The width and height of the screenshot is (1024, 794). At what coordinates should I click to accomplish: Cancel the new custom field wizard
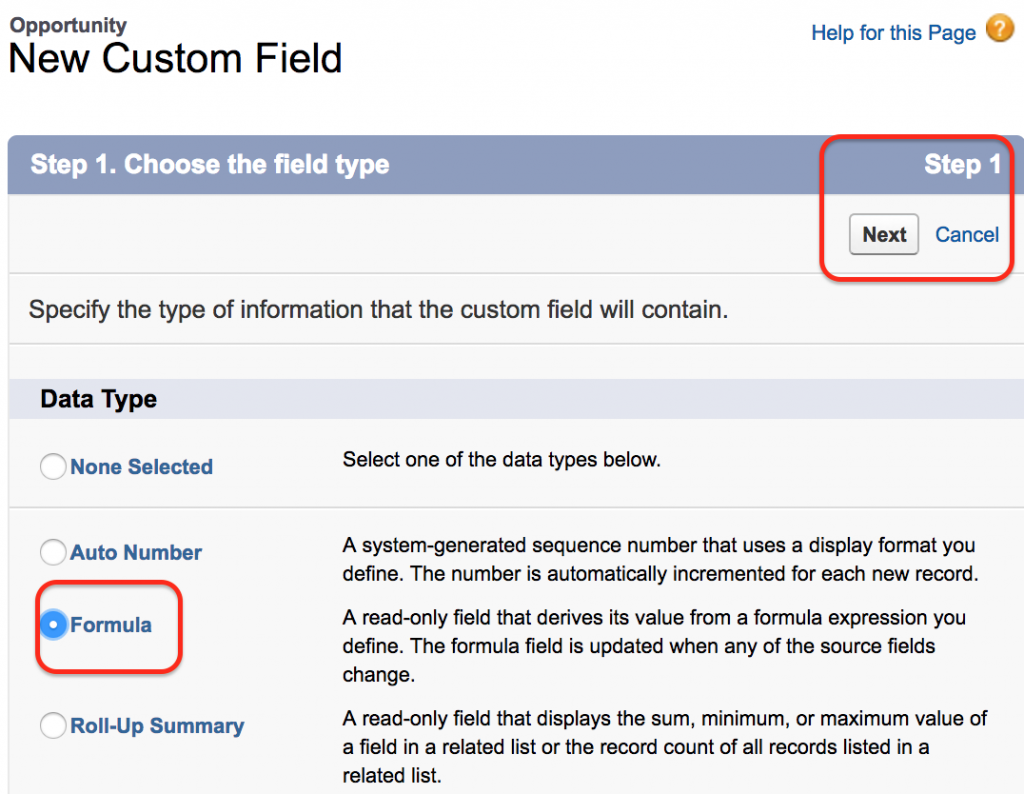coord(967,234)
